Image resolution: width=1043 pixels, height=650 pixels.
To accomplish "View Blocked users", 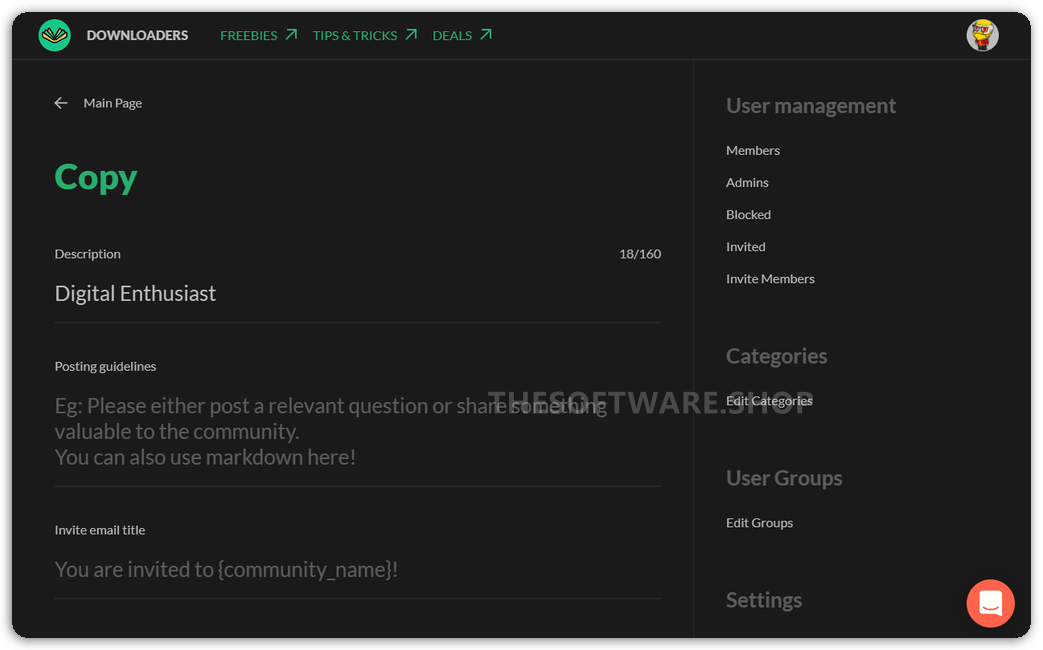I will (748, 214).
